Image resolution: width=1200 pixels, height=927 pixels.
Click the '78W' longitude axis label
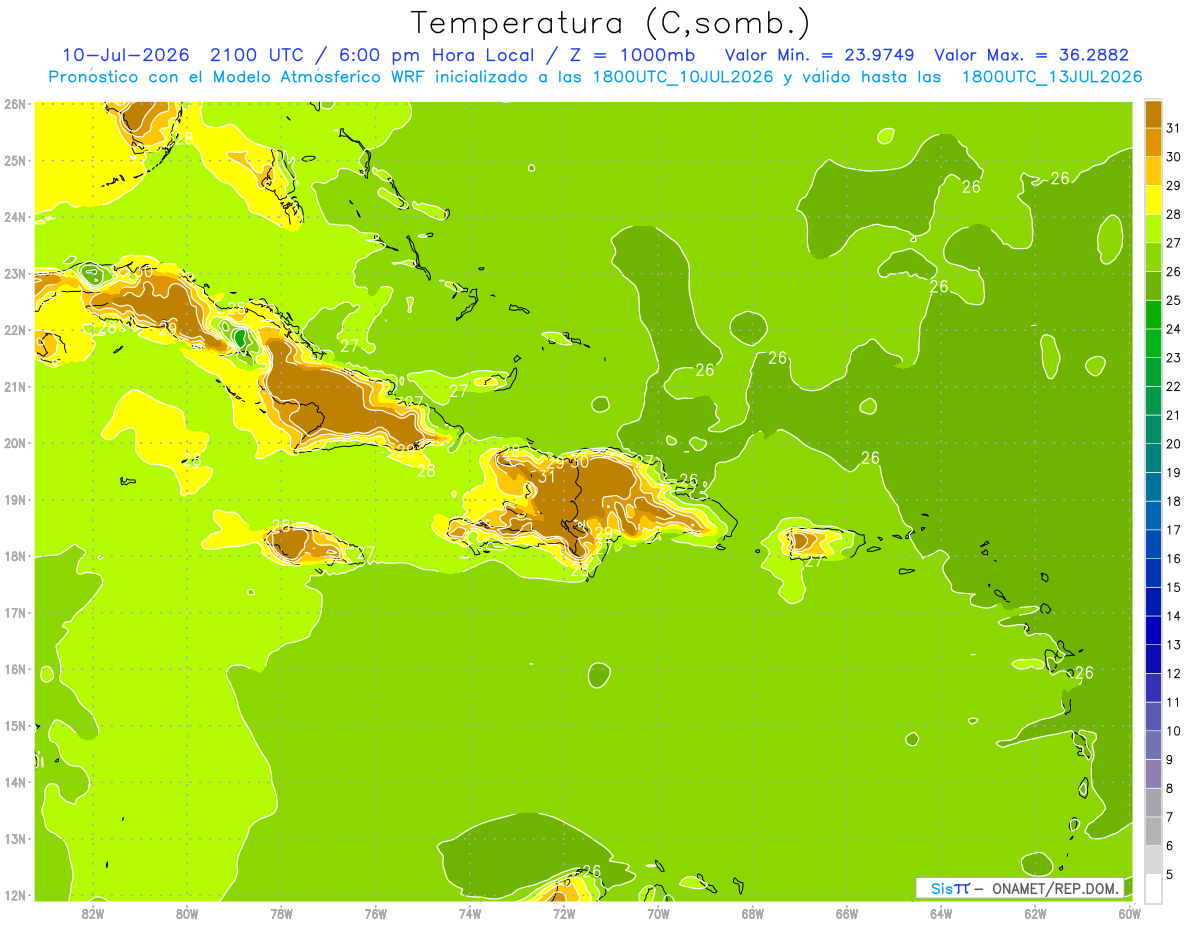[x=281, y=913]
